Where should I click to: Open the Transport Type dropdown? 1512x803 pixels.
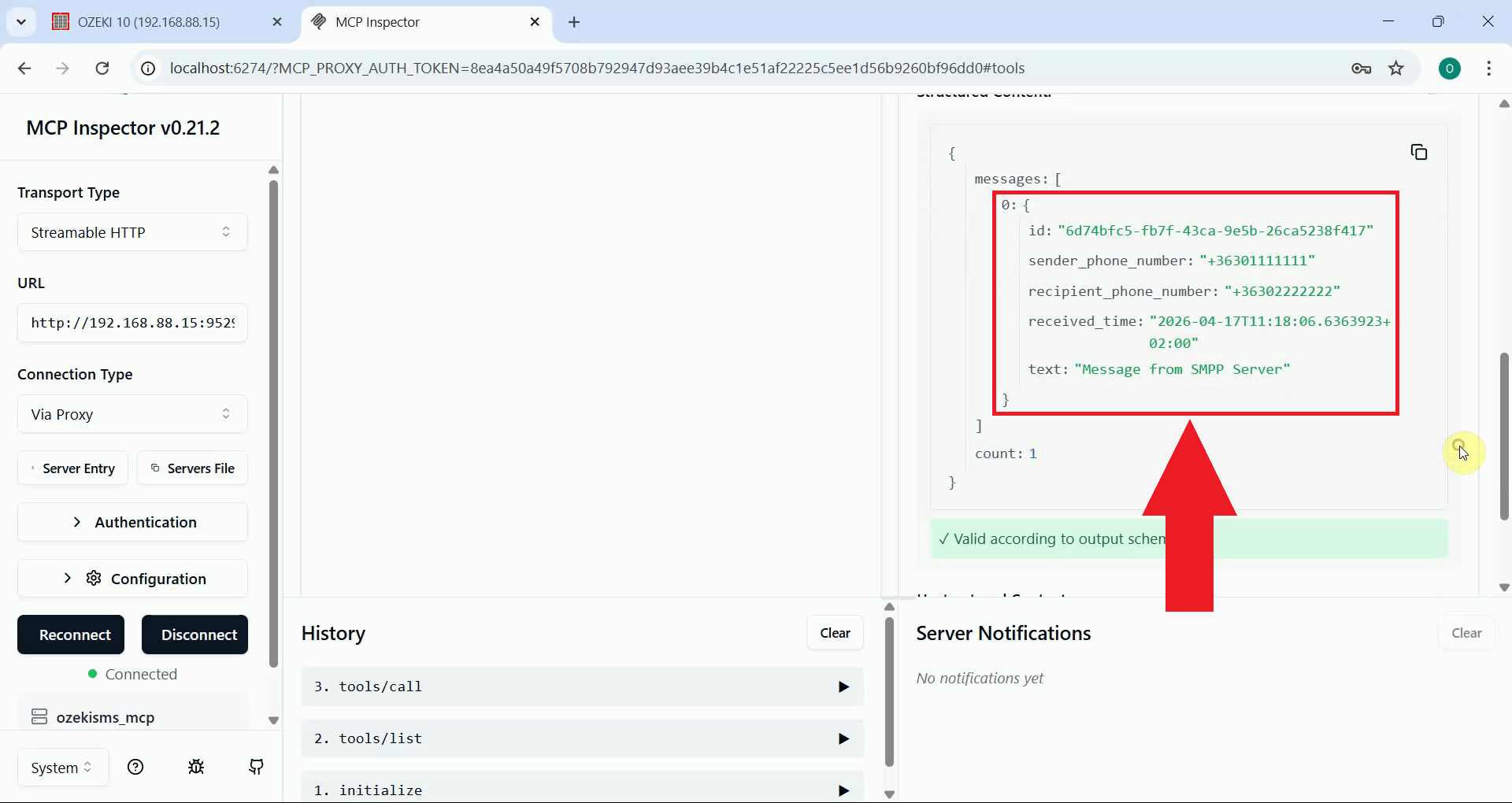click(132, 231)
